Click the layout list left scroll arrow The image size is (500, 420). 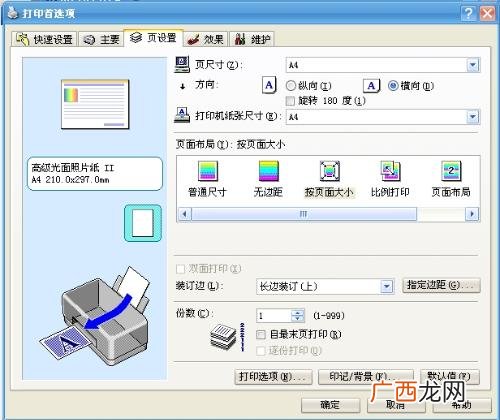click(184, 214)
